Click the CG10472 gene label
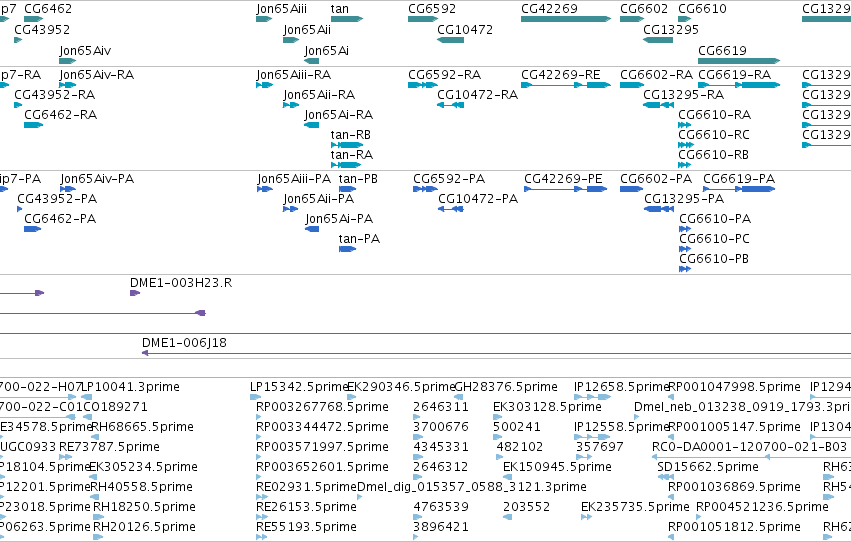Image resolution: width=851 pixels, height=542 pixels. coord(465,30)
